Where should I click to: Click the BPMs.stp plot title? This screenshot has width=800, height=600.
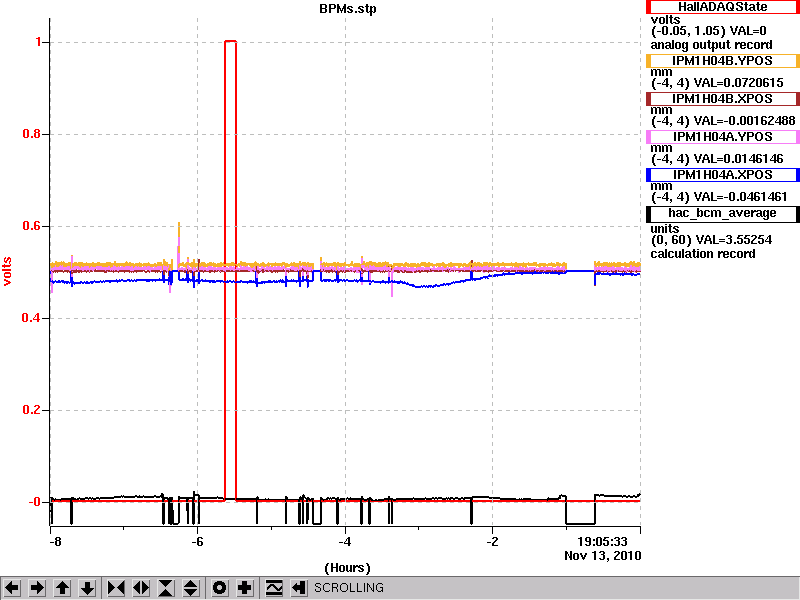click(x=348, y=9)
